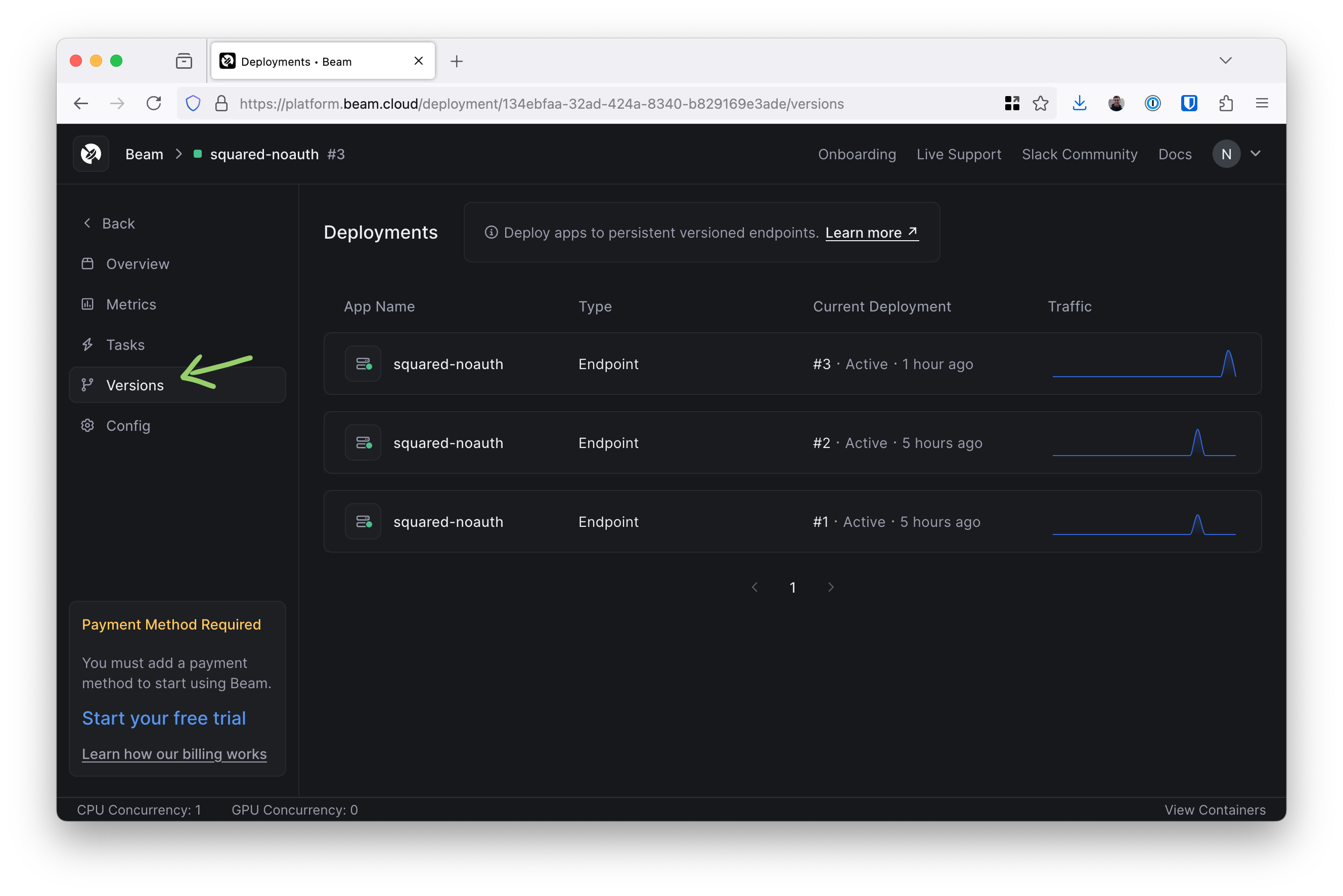Screen dimensions: 1343x896
Task: Click the endpoint icon of deployment #1 row
Action: tap(363, 522)
